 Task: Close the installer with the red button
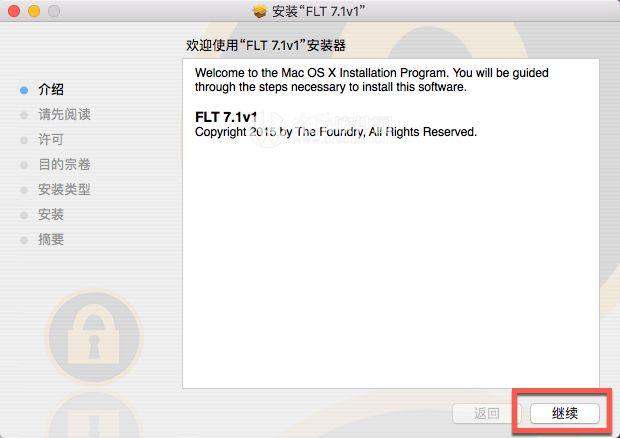tap(14, 11)
